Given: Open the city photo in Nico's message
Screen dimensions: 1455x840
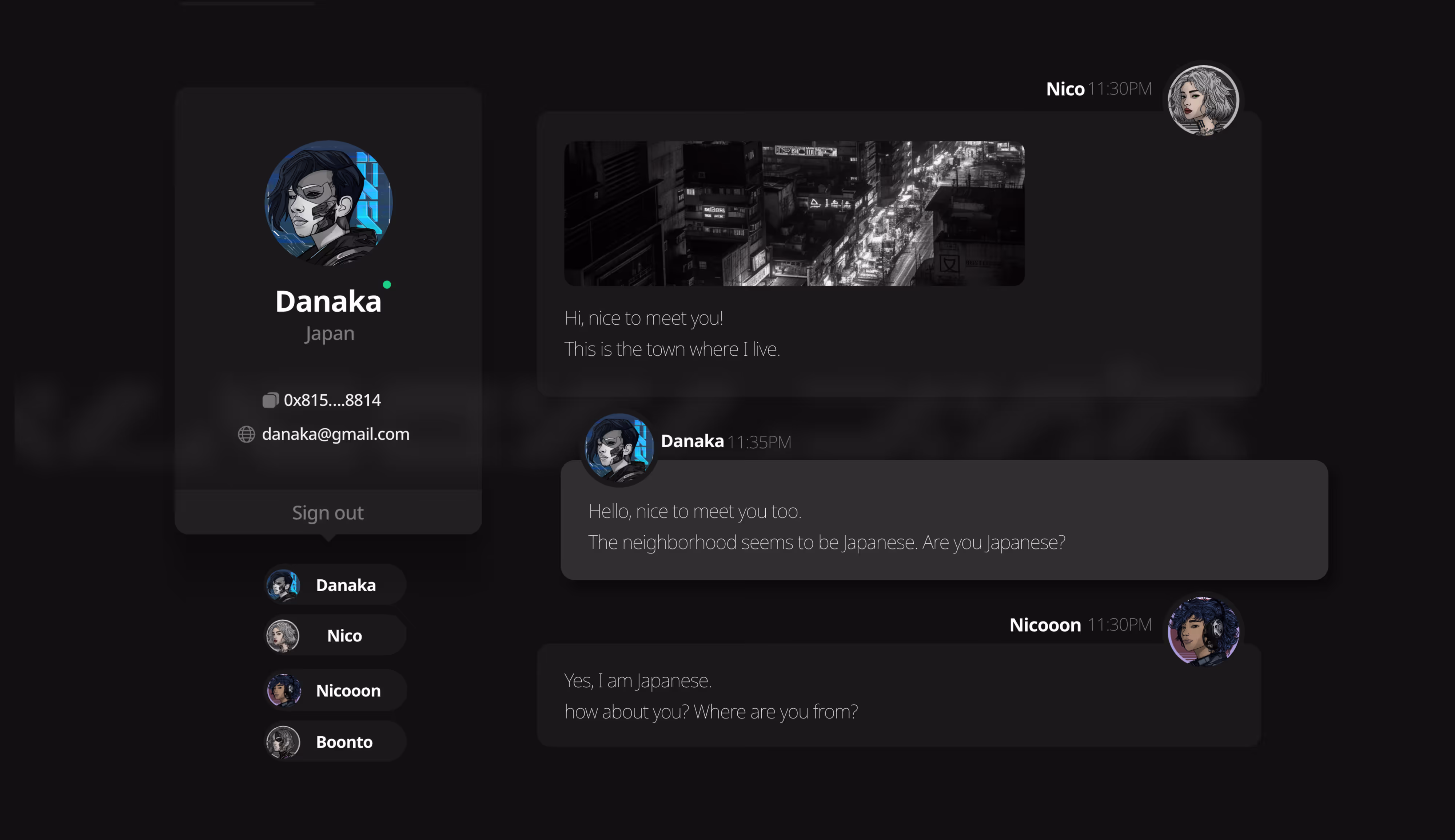Looking at the screenshot, I should pos(794,213).
